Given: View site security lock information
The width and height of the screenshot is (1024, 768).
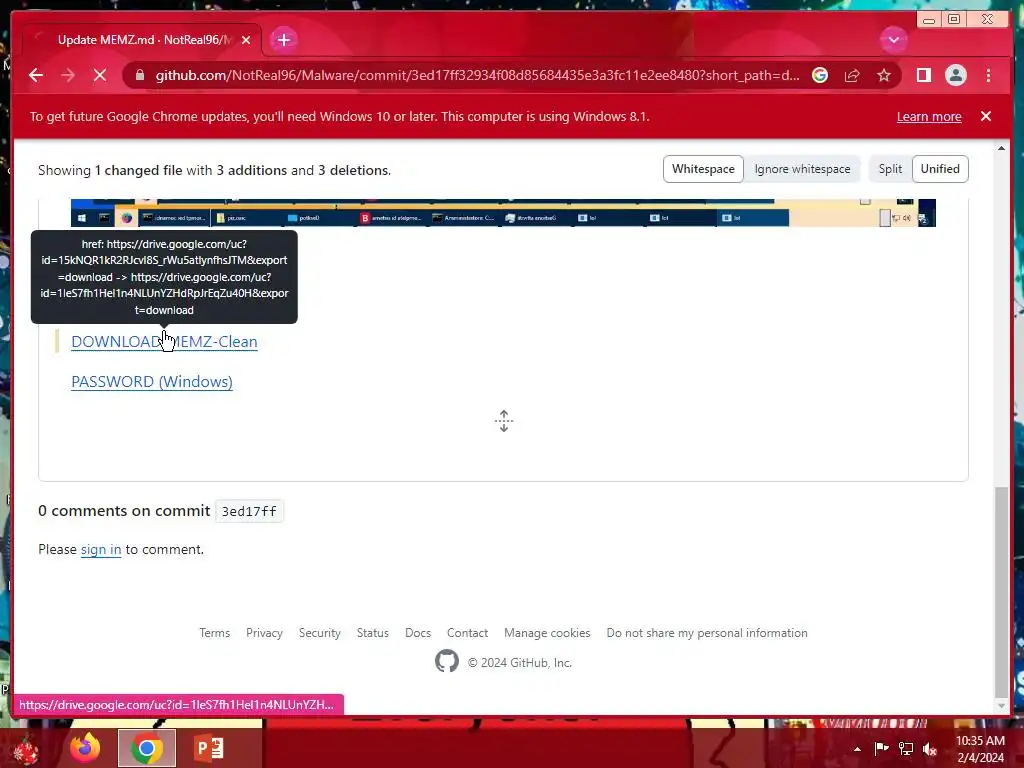Looking at the screenshot, I should point(139,76).
